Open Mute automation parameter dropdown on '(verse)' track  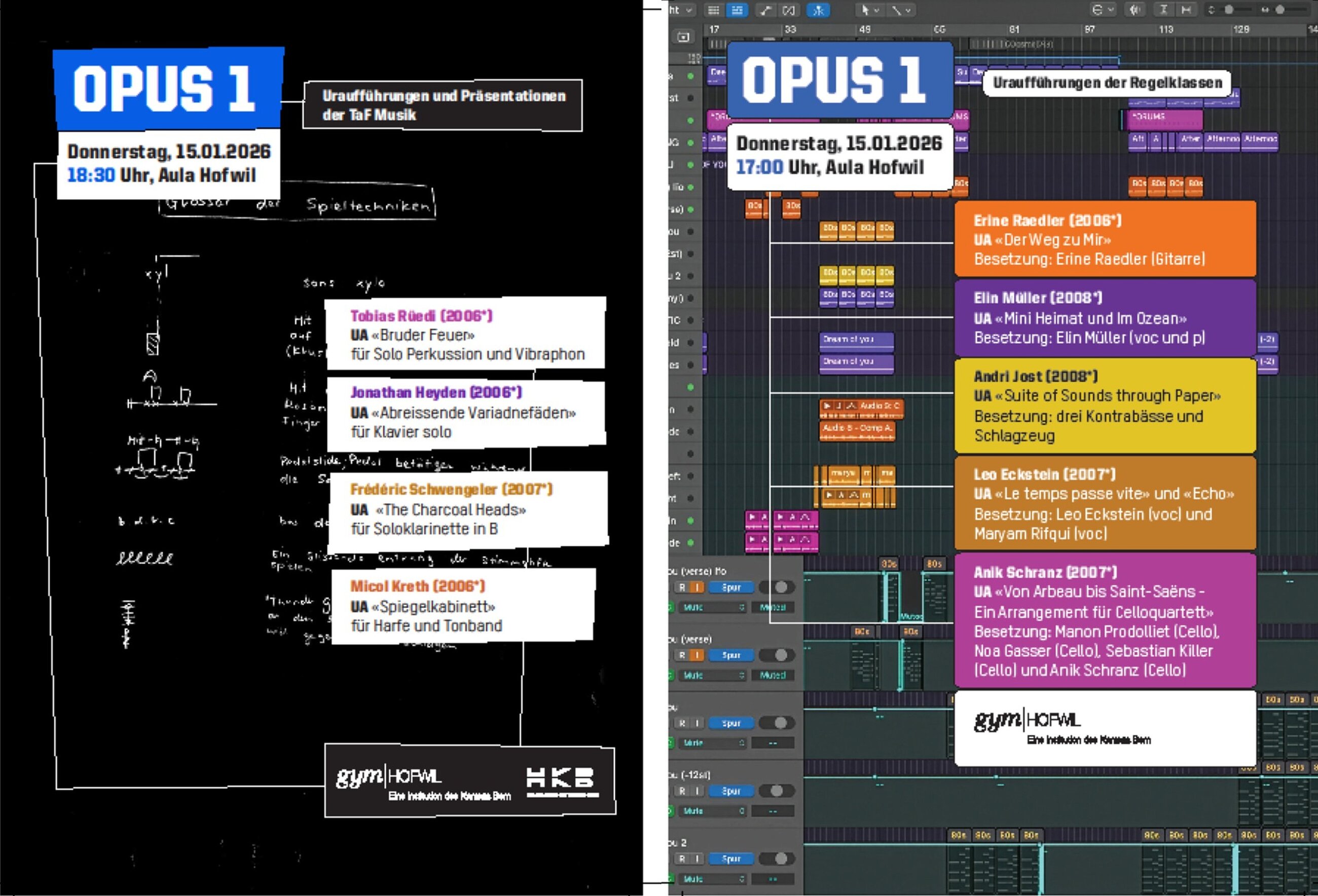click(713, 676)
